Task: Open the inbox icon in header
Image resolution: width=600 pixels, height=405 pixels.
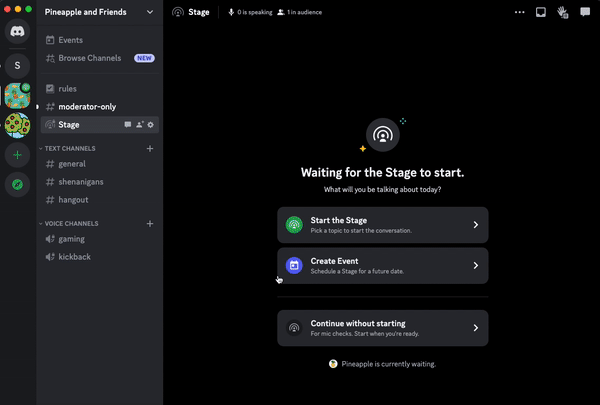Action: [x=541, y=12]
